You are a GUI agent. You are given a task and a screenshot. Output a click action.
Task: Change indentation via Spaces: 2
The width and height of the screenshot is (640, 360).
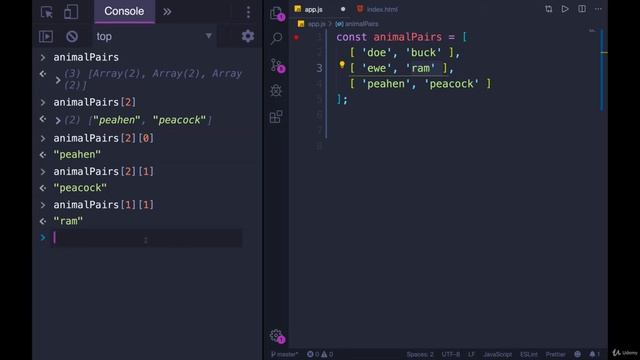(420, 354)
